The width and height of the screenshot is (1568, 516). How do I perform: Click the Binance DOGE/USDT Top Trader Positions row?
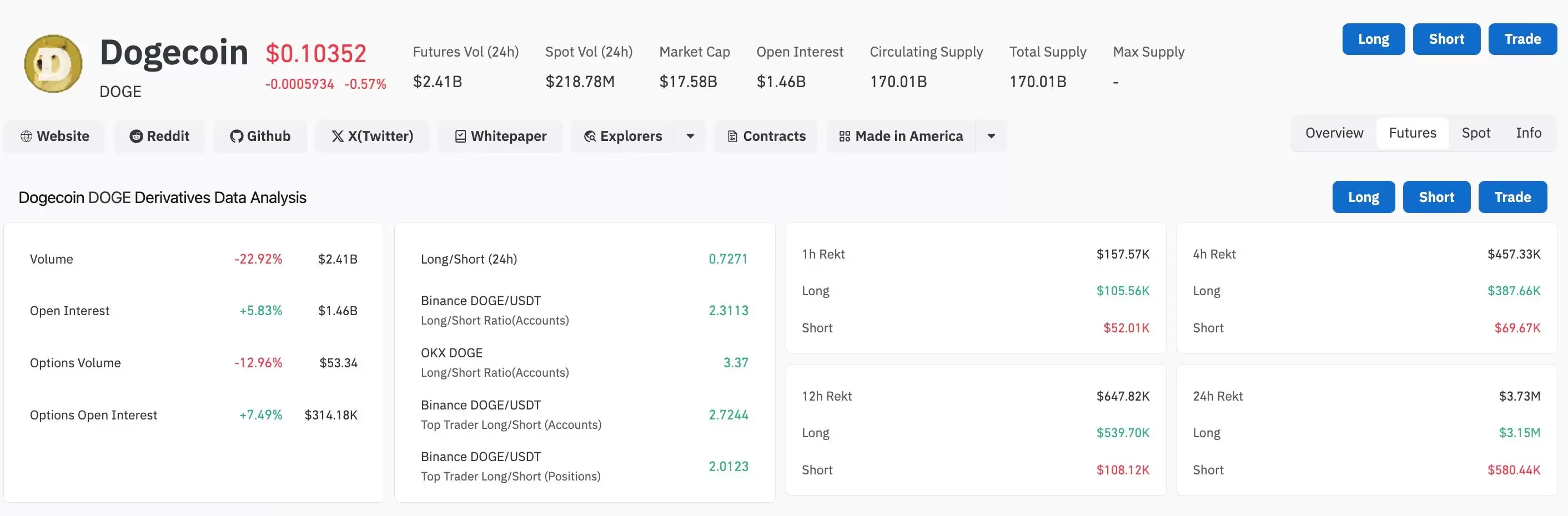584,467
